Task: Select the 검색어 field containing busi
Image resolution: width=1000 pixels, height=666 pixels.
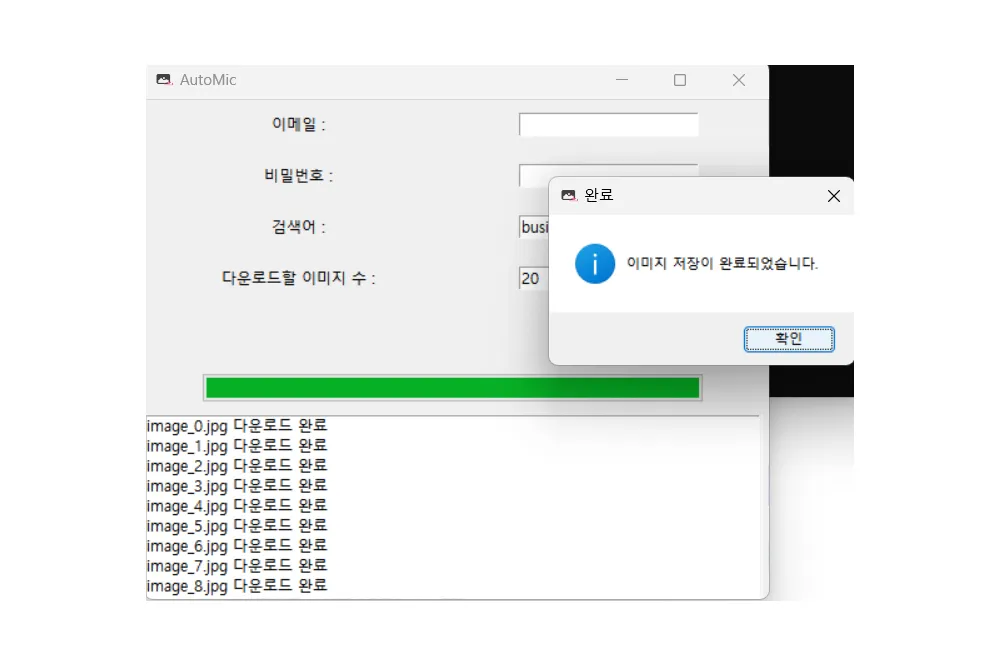Action: pyautogui.click(x=533, y=227)
